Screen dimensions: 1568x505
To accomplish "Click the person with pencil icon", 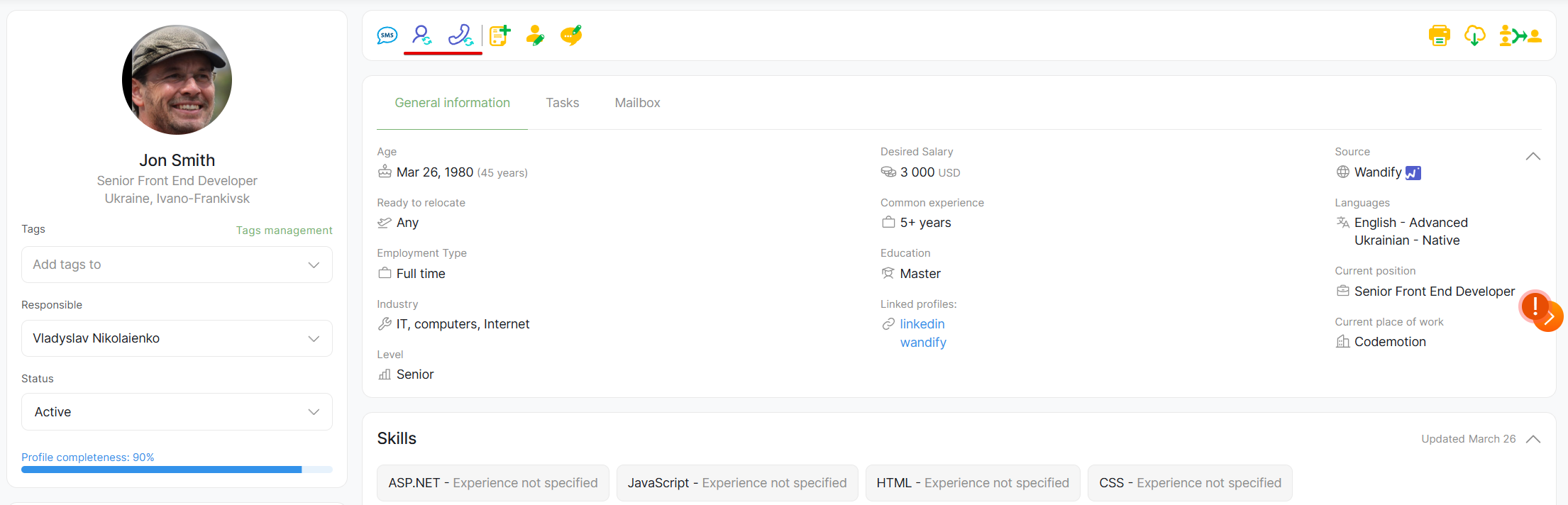I will tap(536, 35).
